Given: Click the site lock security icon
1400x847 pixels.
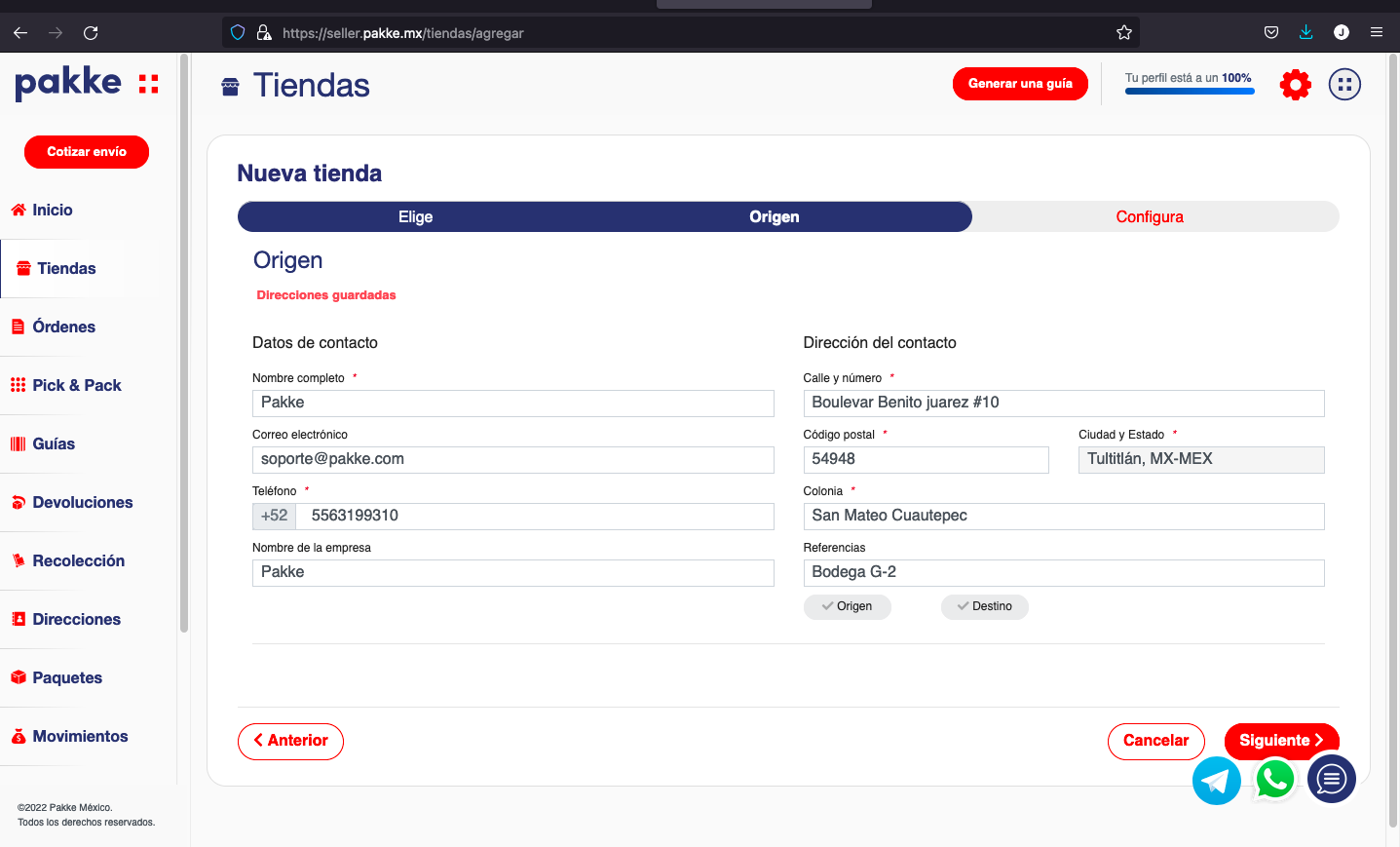Looking at the screenshot, I should click(264, 32).
